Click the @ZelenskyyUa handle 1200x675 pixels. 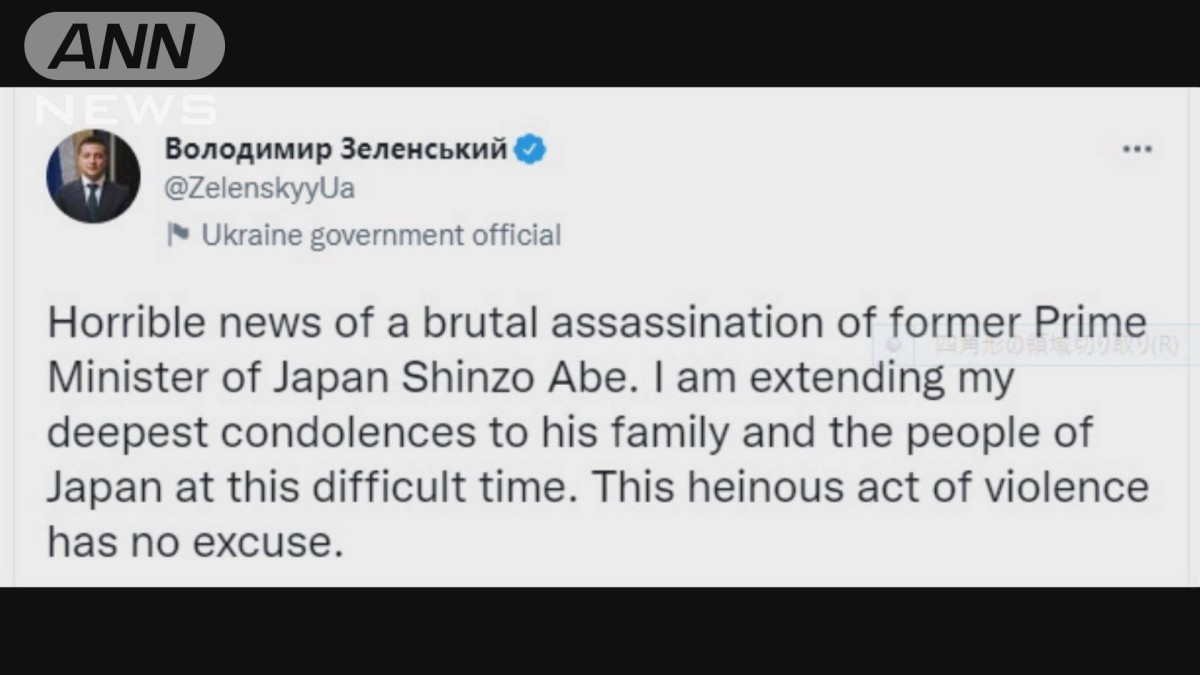(x=258, y=189)
